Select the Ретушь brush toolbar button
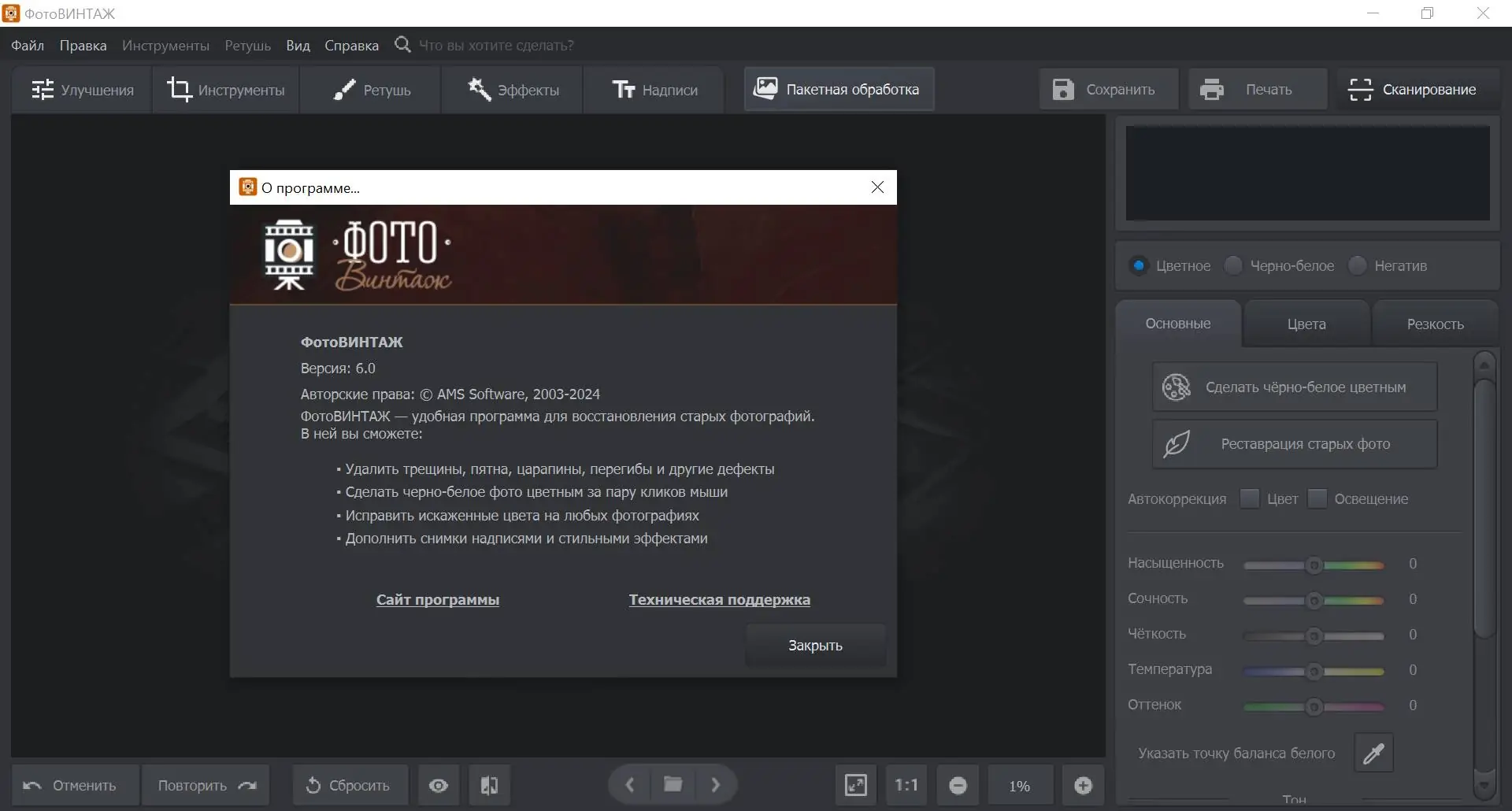 [371, 90]
